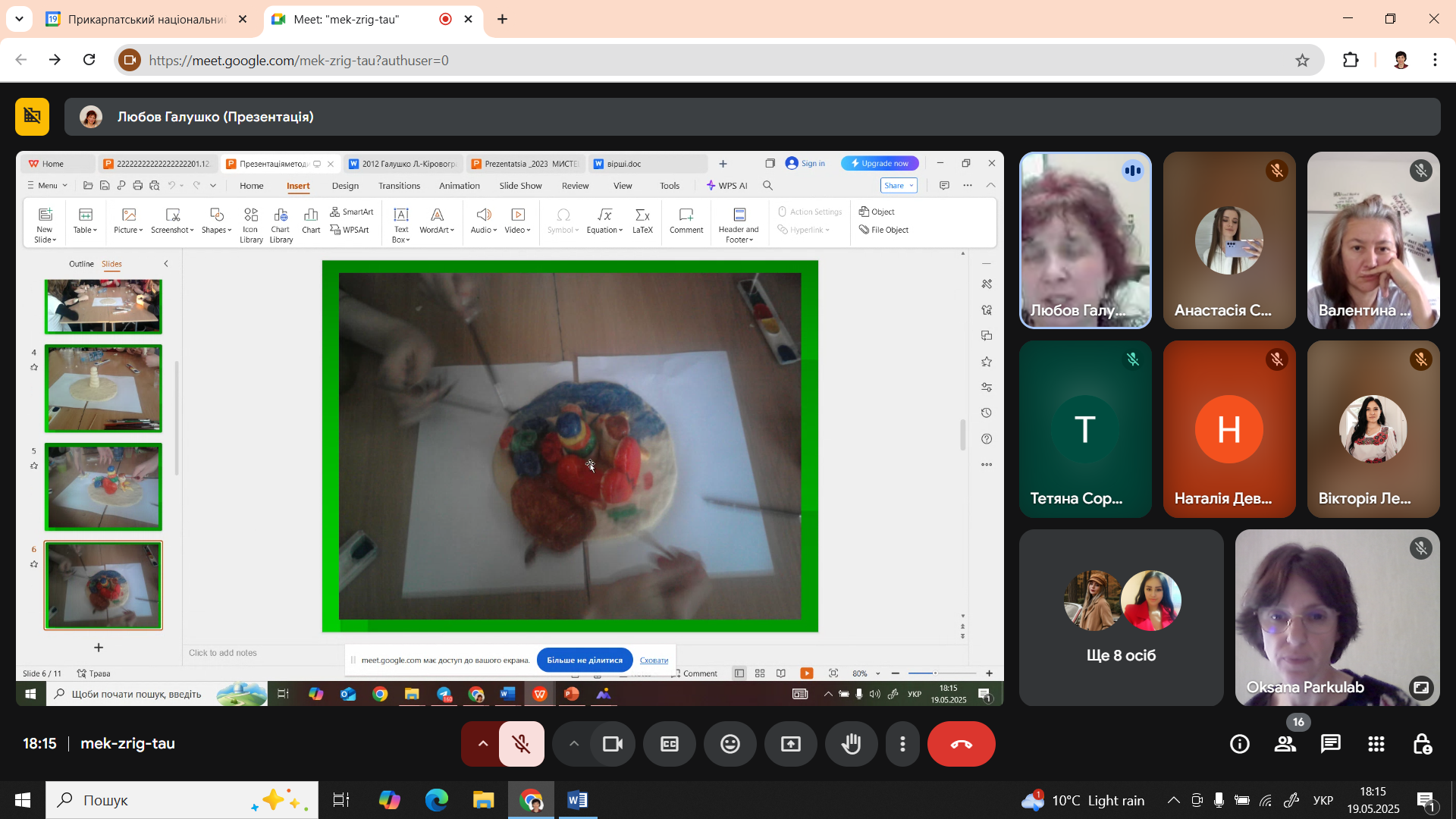
Task: Click 'Більше не ділитися' button
Action: (x=585, y=661)
